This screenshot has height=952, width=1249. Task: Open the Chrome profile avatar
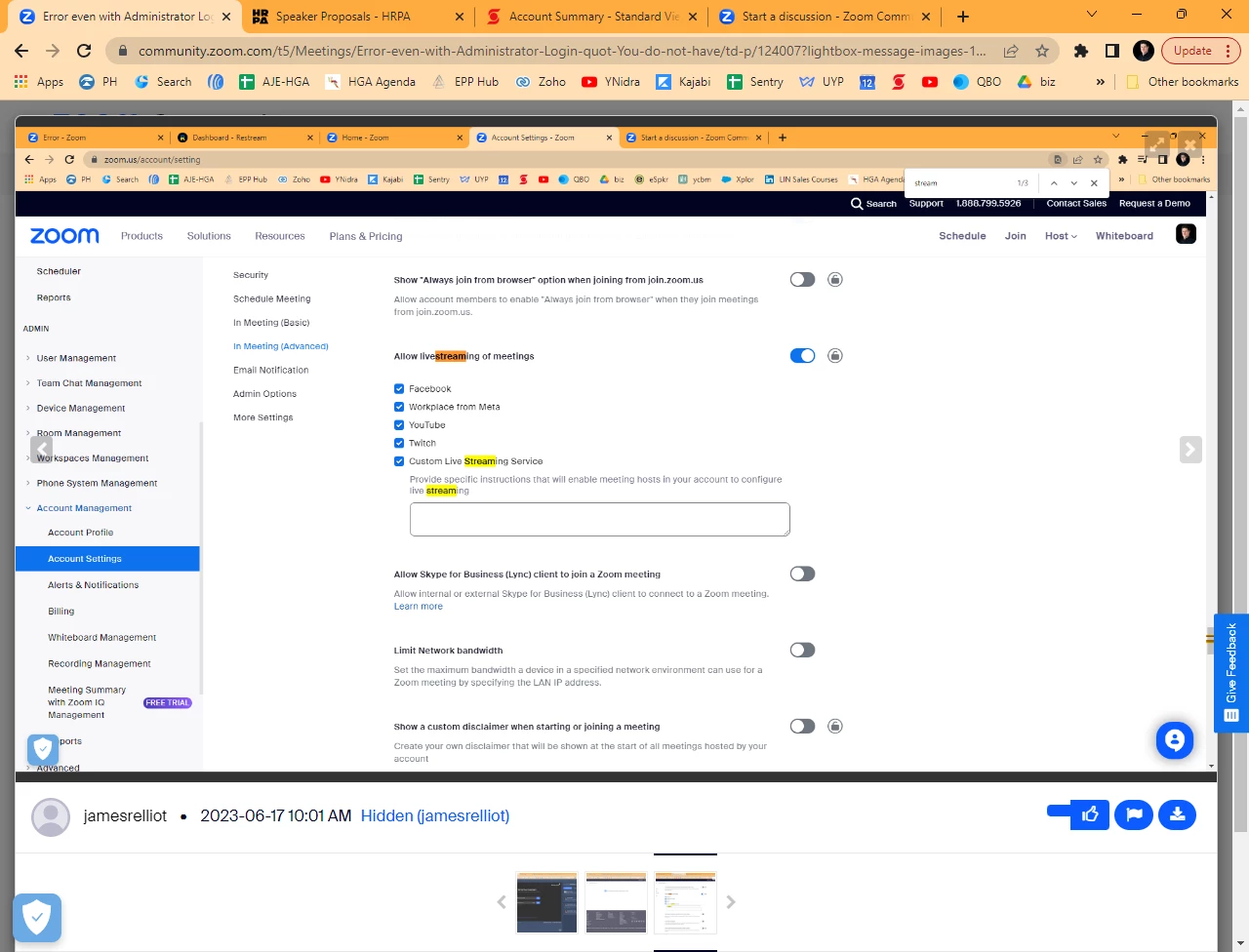[x=1144, y=51]
